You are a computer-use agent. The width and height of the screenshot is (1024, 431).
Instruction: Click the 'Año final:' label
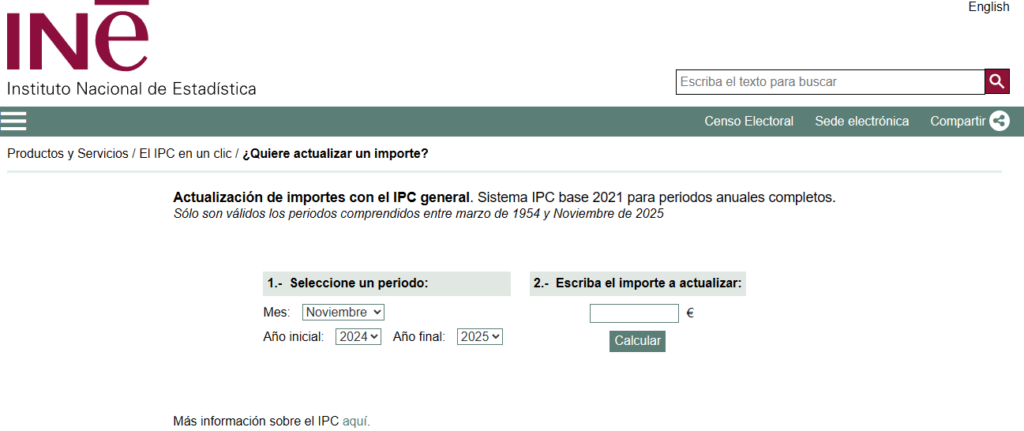pos(419,337)
